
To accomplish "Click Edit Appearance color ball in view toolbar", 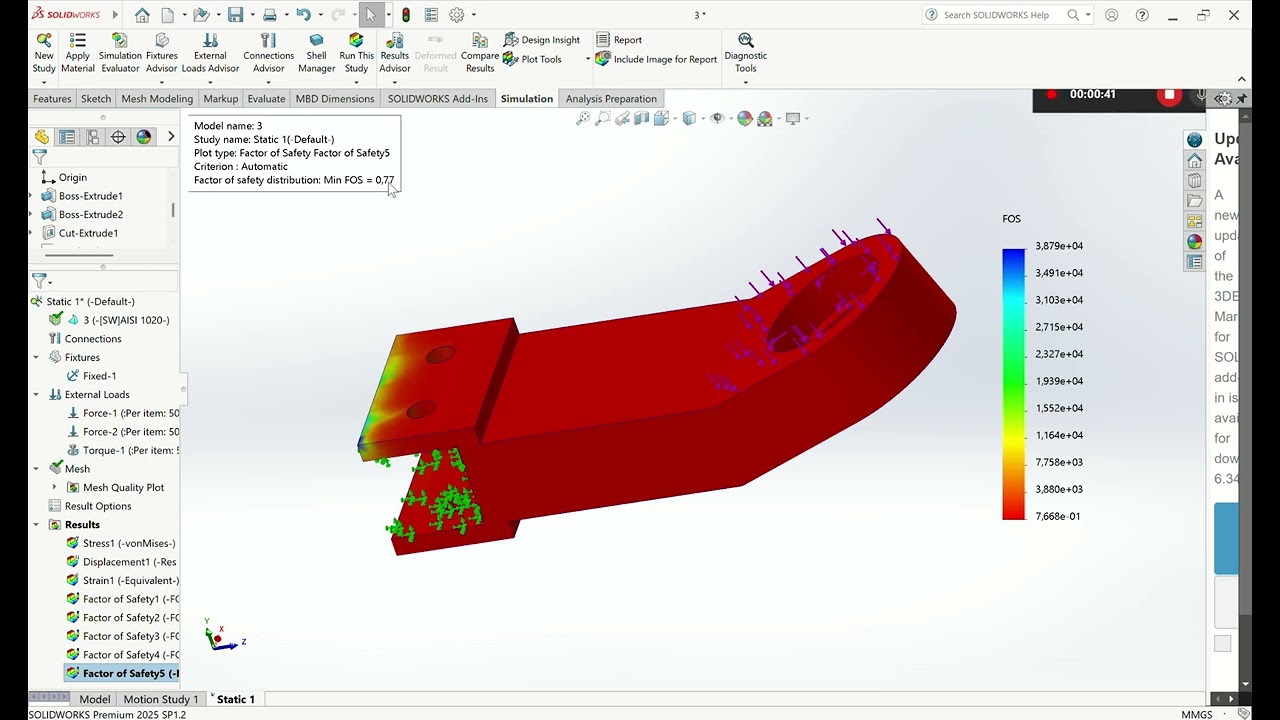I will coord(744,118).
